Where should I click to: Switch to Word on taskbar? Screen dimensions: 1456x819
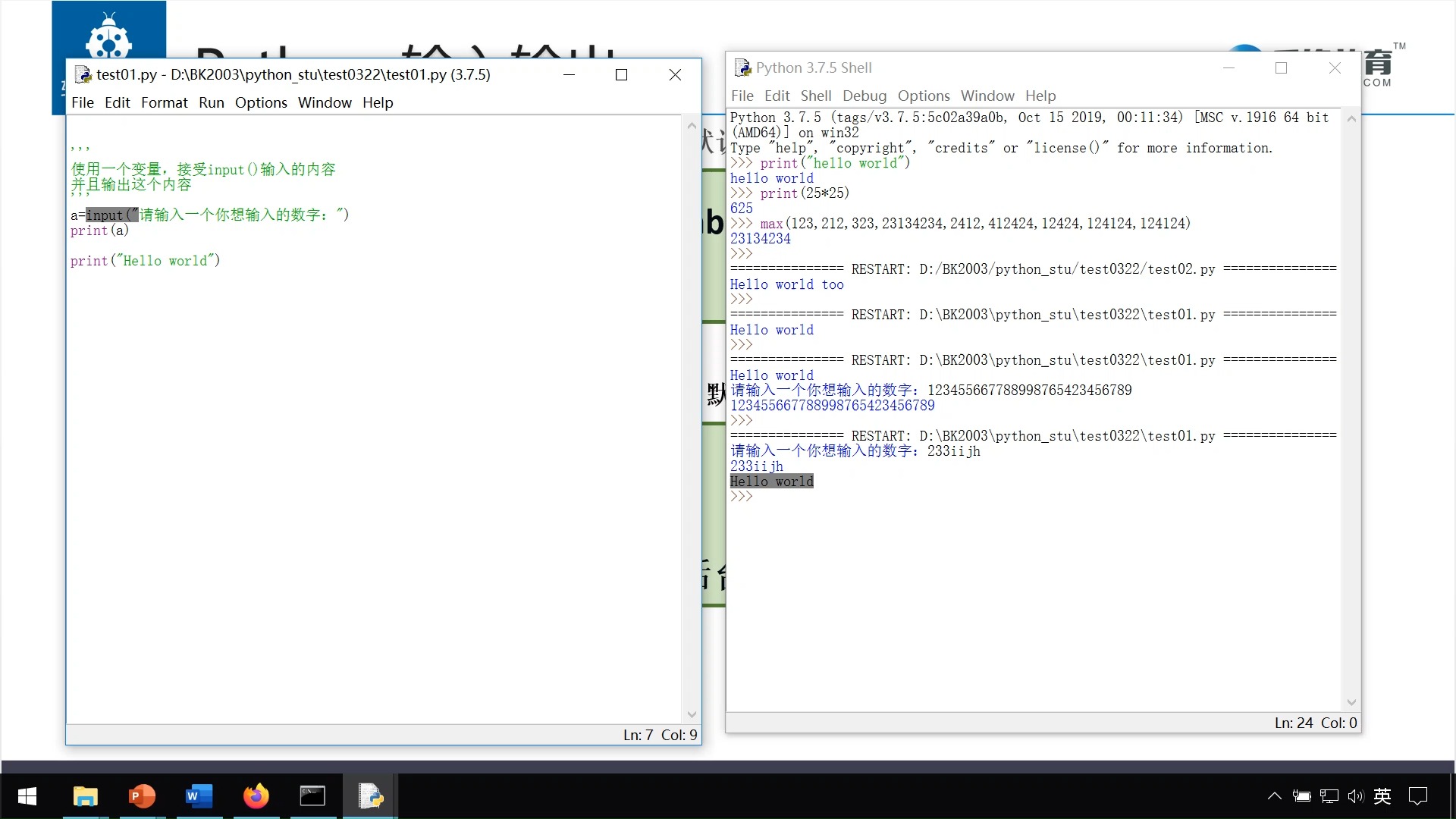point(199,796)
